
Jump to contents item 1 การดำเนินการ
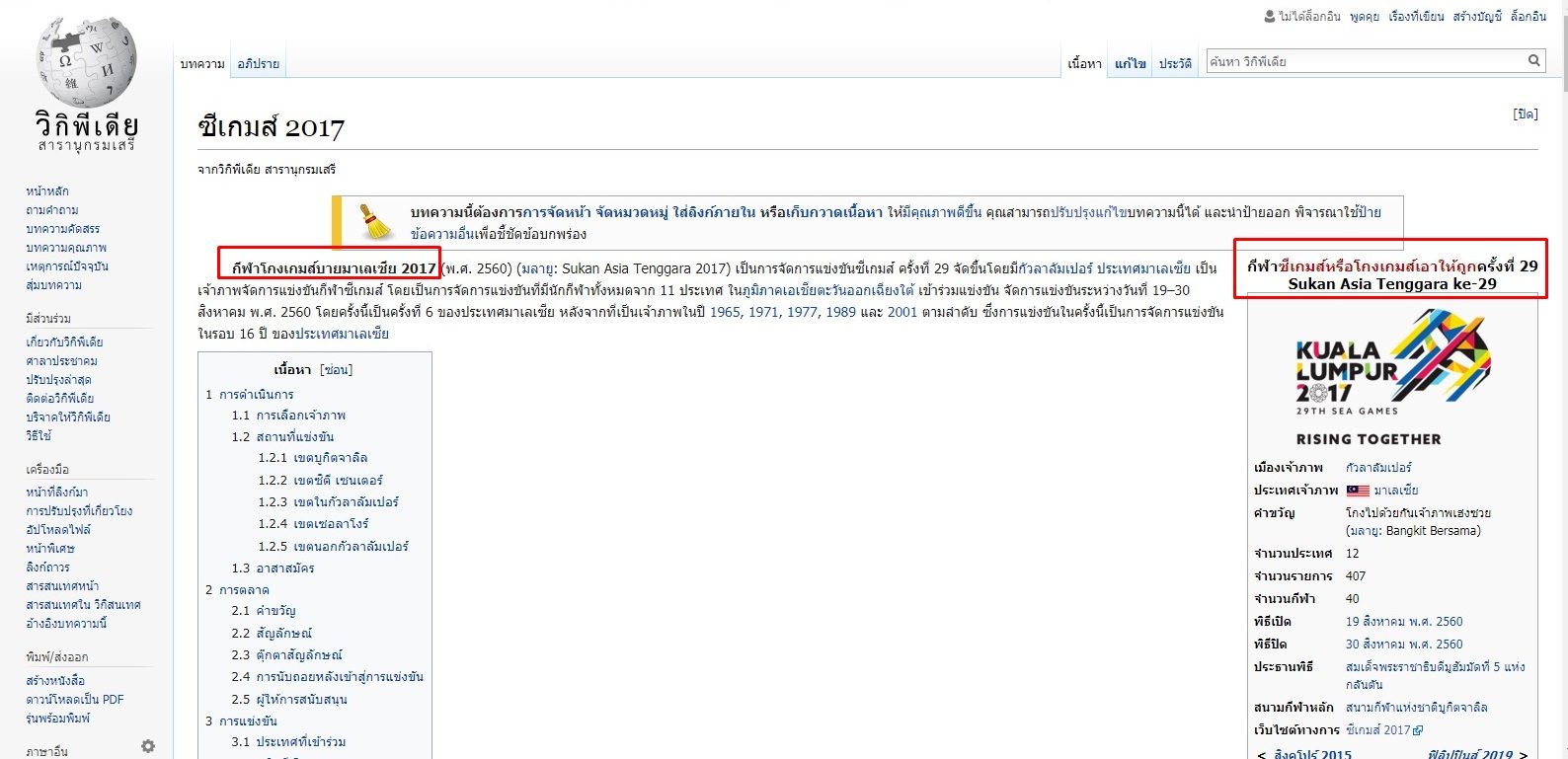point(250,395)
